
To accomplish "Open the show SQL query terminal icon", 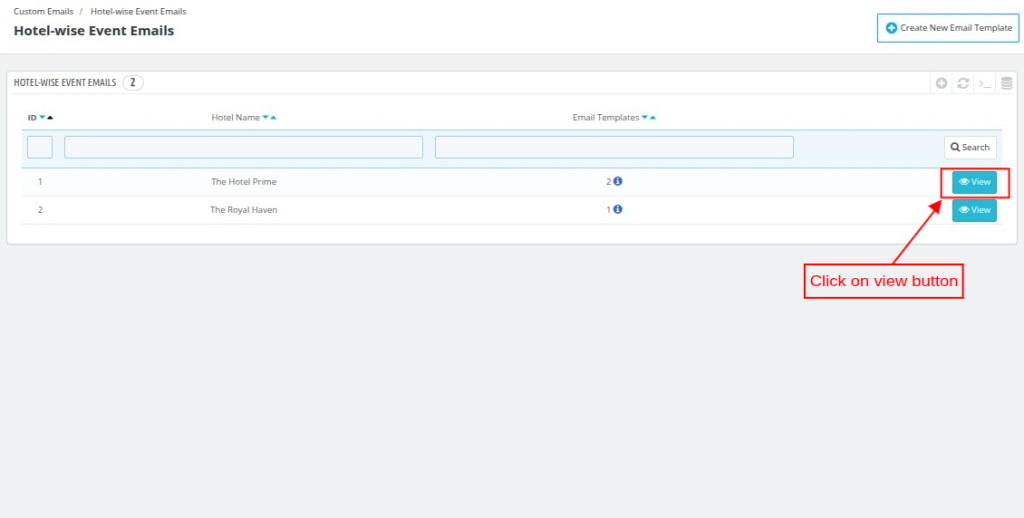I will (984, 83).
